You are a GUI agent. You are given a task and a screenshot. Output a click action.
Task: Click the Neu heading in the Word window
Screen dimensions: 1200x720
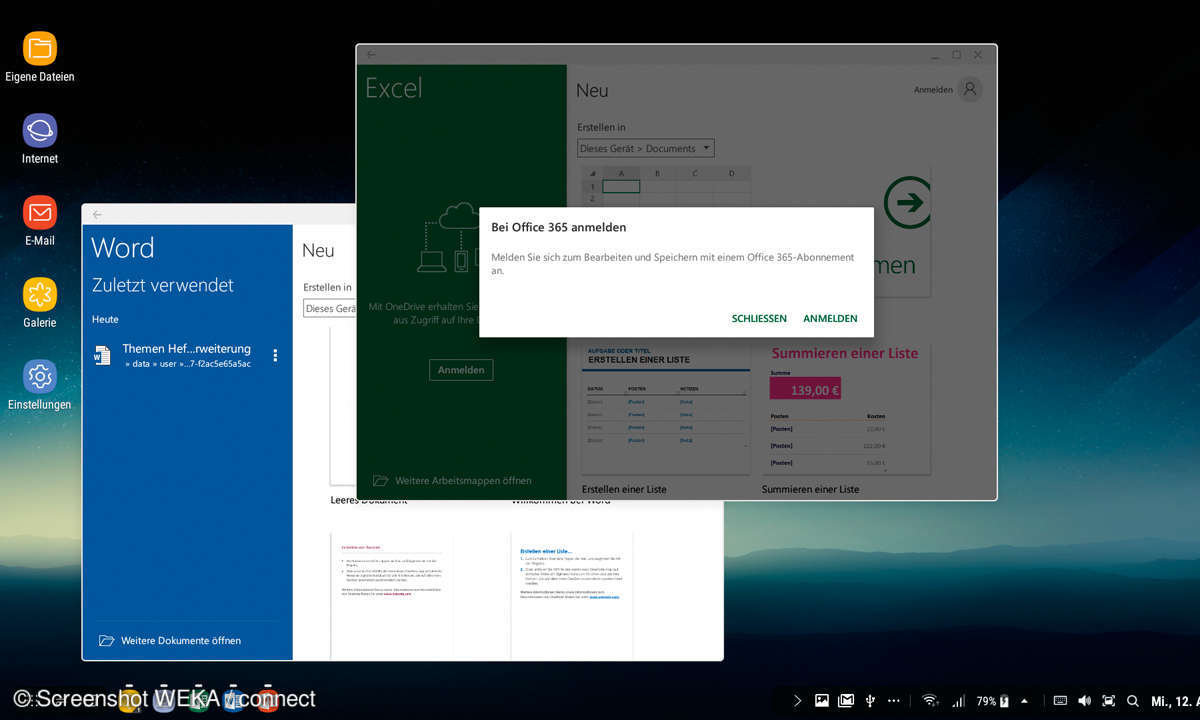[x=318, y=250]
